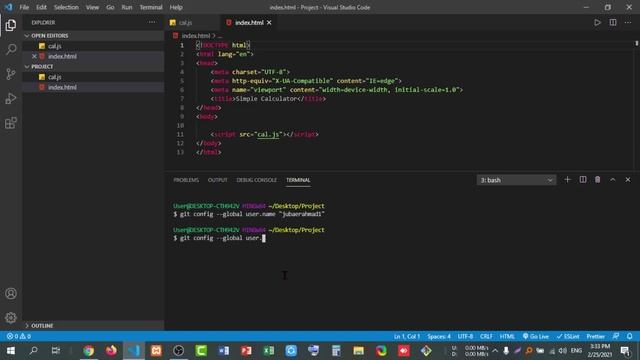Kill the terminal with trash icon
This screenshot has height=360, width=640.
pos(598,180)
